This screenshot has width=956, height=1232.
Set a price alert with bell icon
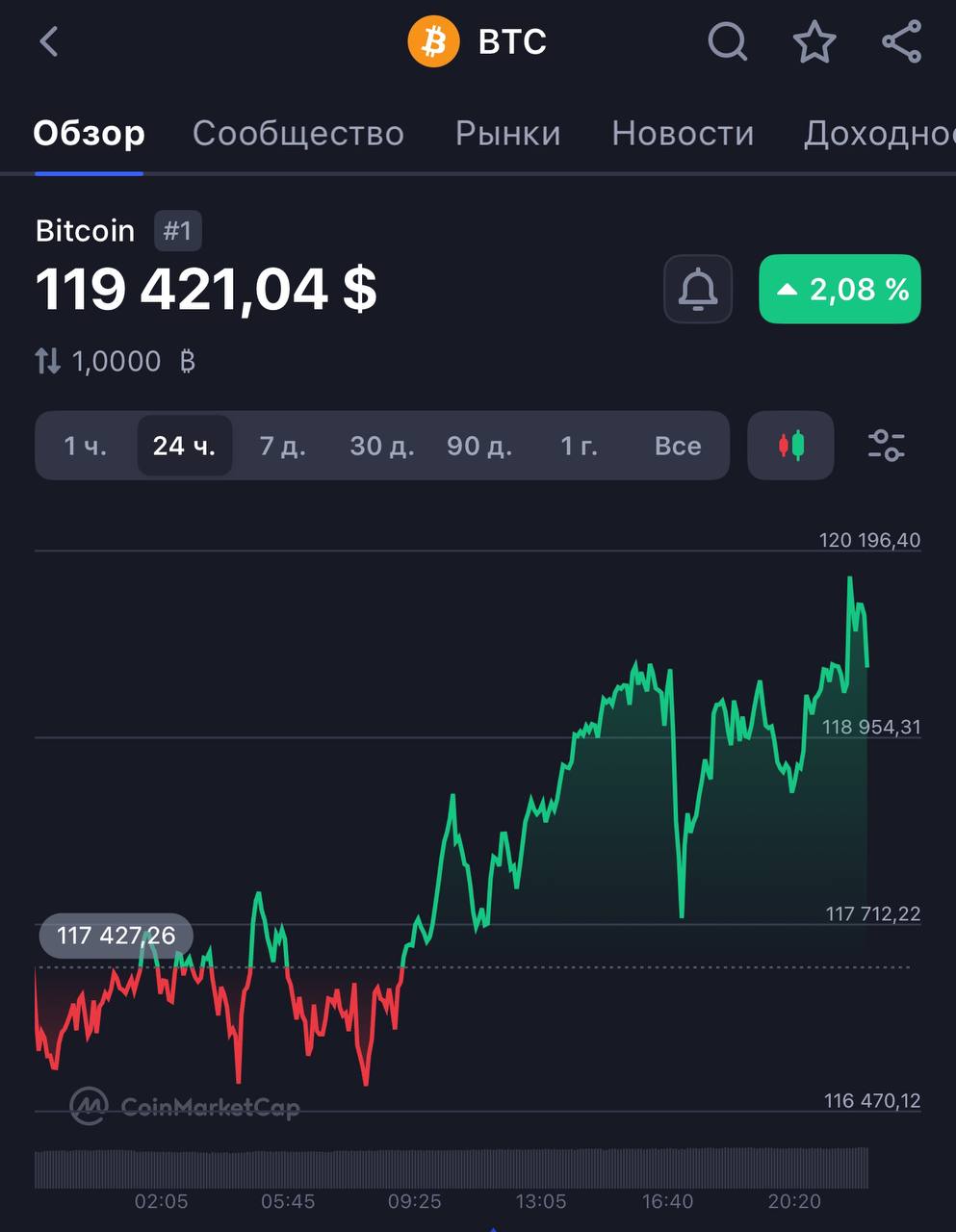pyautogui.click(x=698, y=289)
